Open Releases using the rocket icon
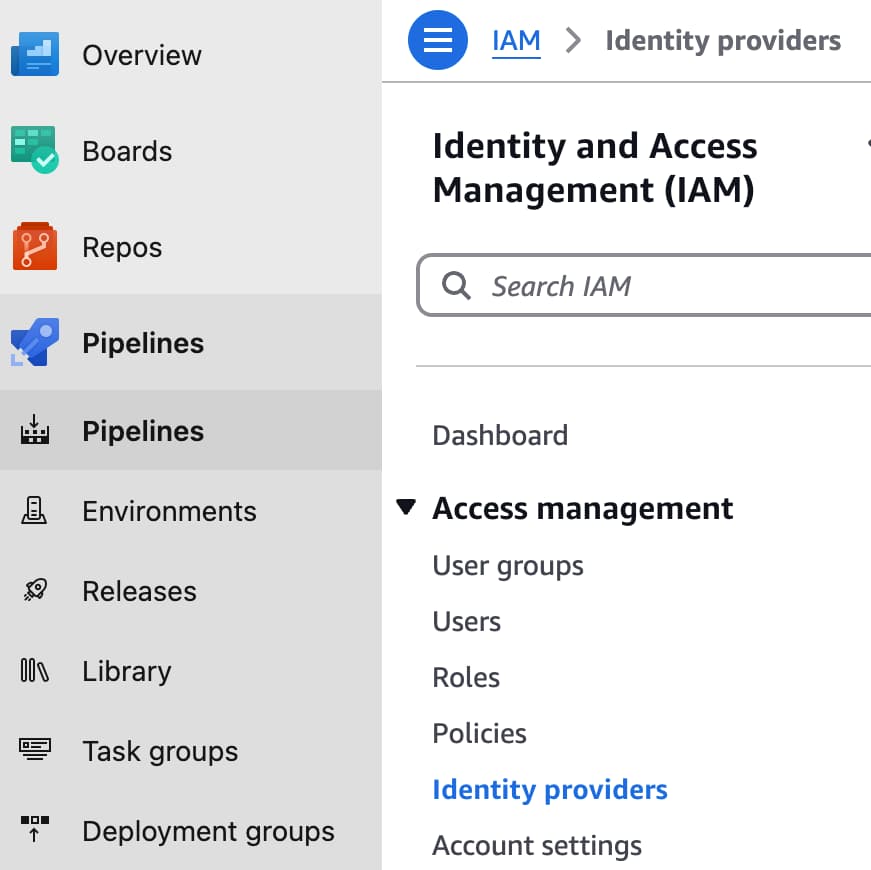Screen dimensions: 871x870 (x=35, y=591)
